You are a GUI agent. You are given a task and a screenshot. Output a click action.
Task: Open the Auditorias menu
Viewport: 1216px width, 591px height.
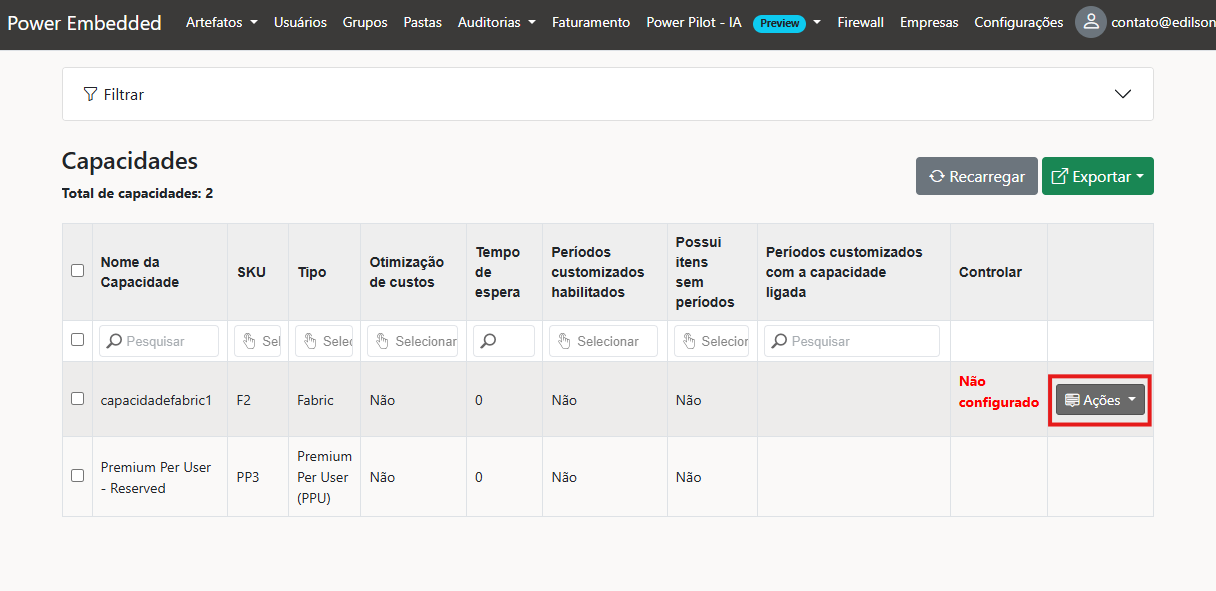point(496,22)
